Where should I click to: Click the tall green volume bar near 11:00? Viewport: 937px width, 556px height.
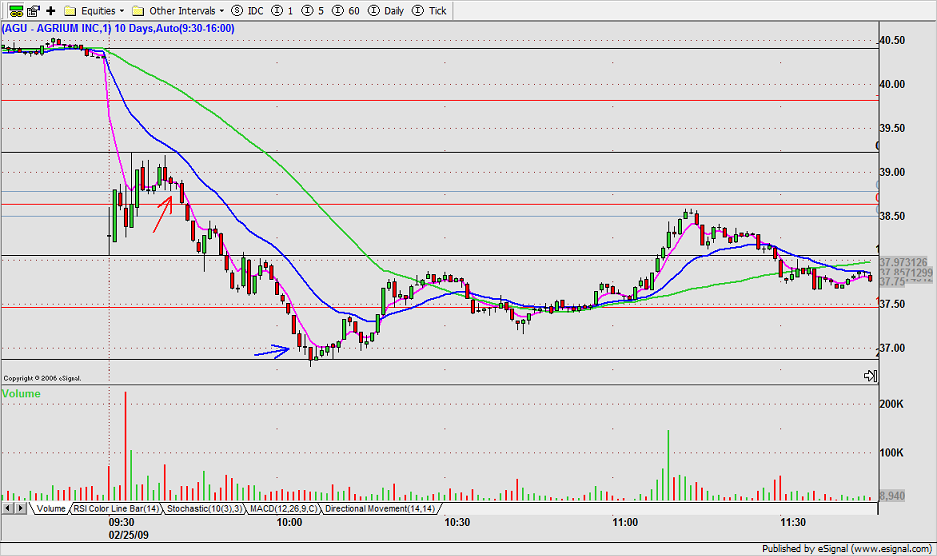point(668,465)
